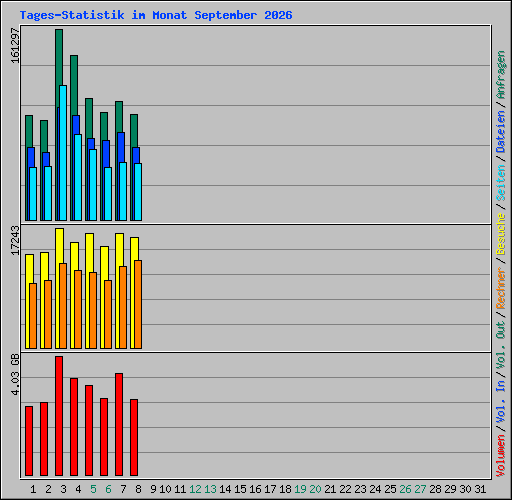Click the orange Rechner bar for day 1
Image resolution: width=512 pixels, height=500 pixels.
pyautogui.click(x=33, y=316)
